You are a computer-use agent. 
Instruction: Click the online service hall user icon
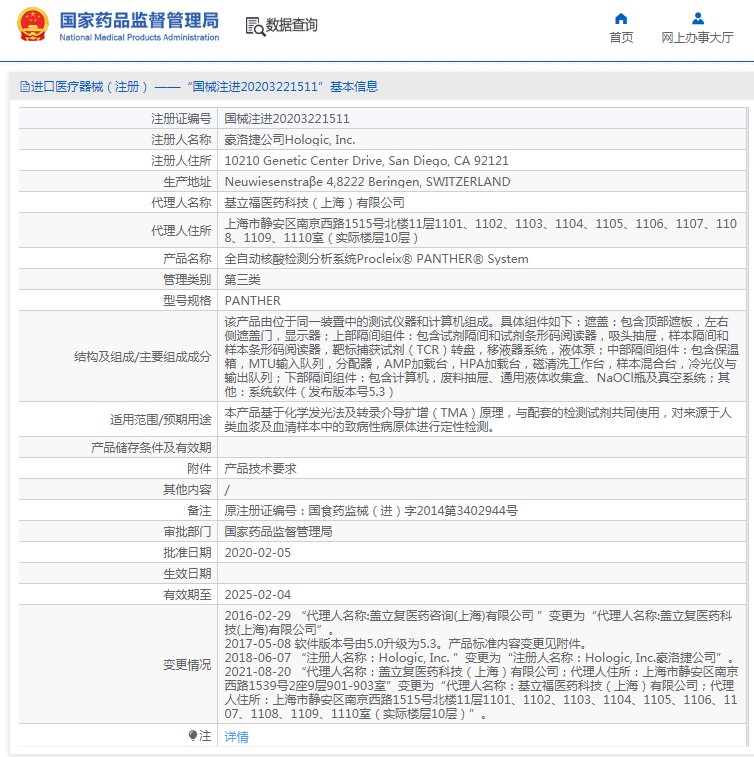point(698,18)
